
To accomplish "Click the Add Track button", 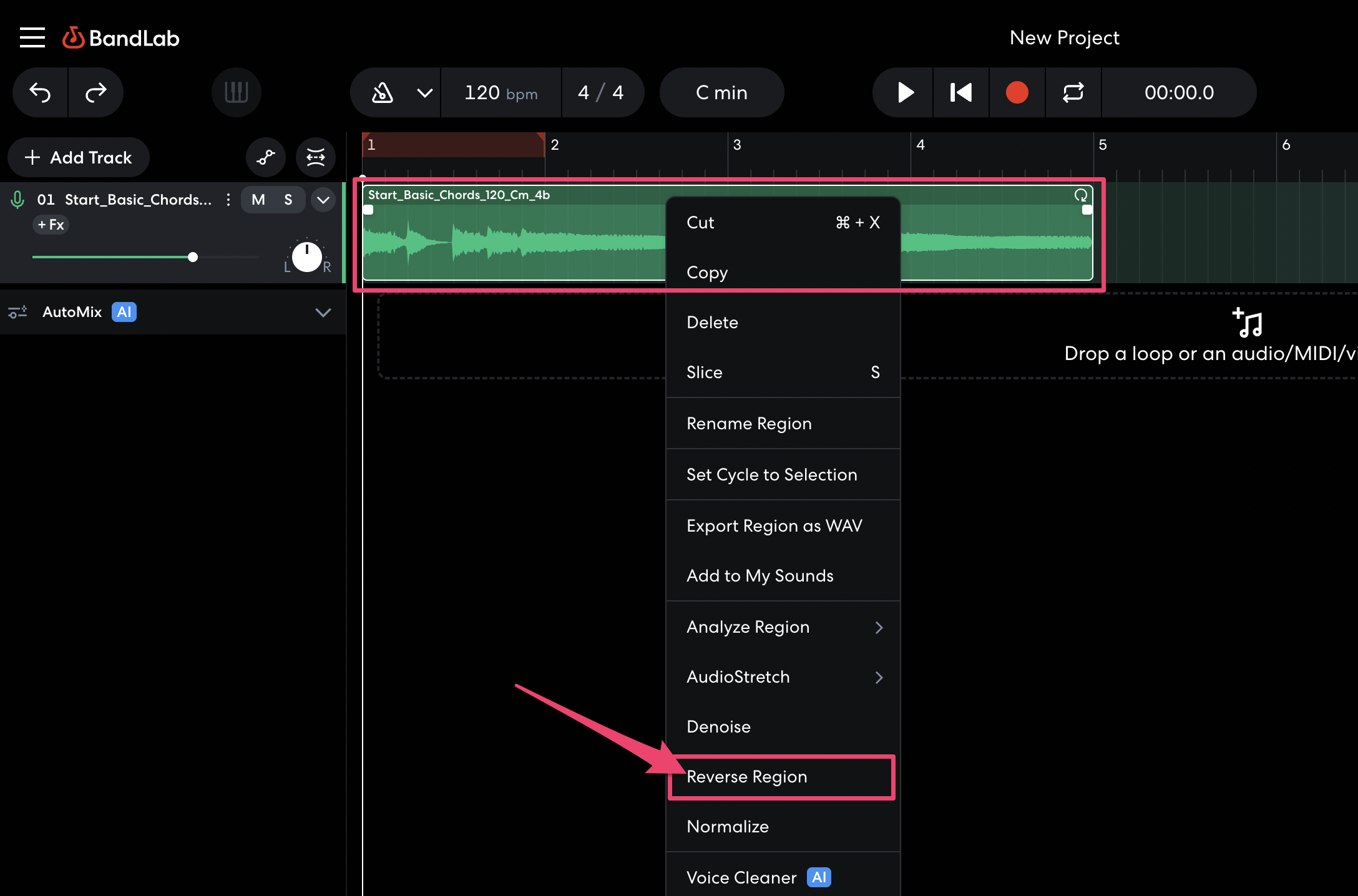I will [x=79, y=157].
